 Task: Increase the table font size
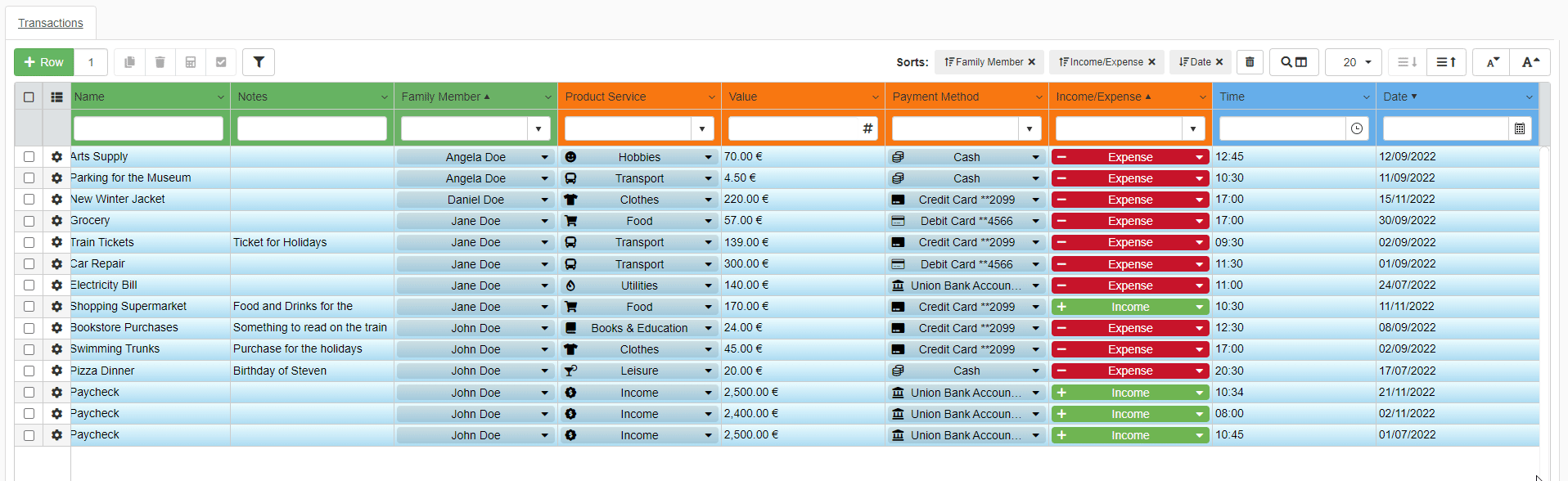[x=1530, y=62]
